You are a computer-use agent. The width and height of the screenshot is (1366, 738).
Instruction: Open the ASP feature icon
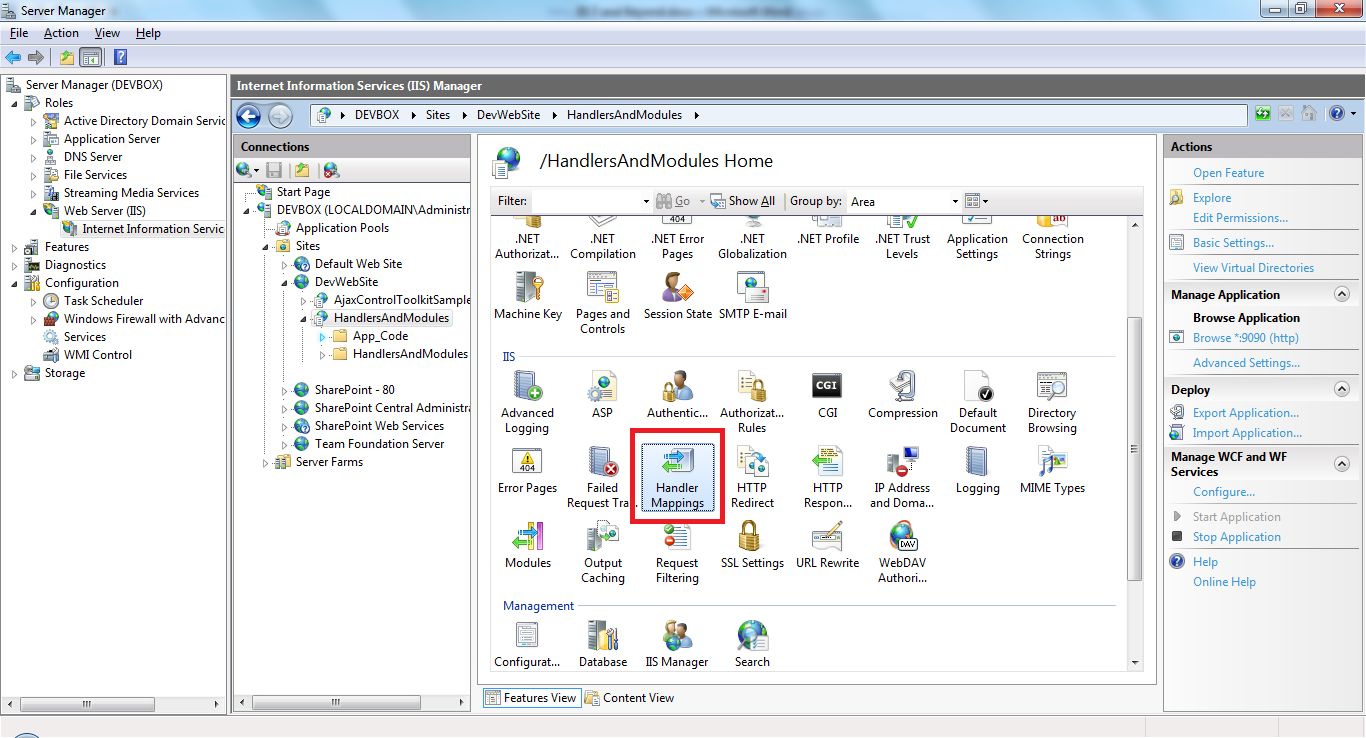[602, 395]
